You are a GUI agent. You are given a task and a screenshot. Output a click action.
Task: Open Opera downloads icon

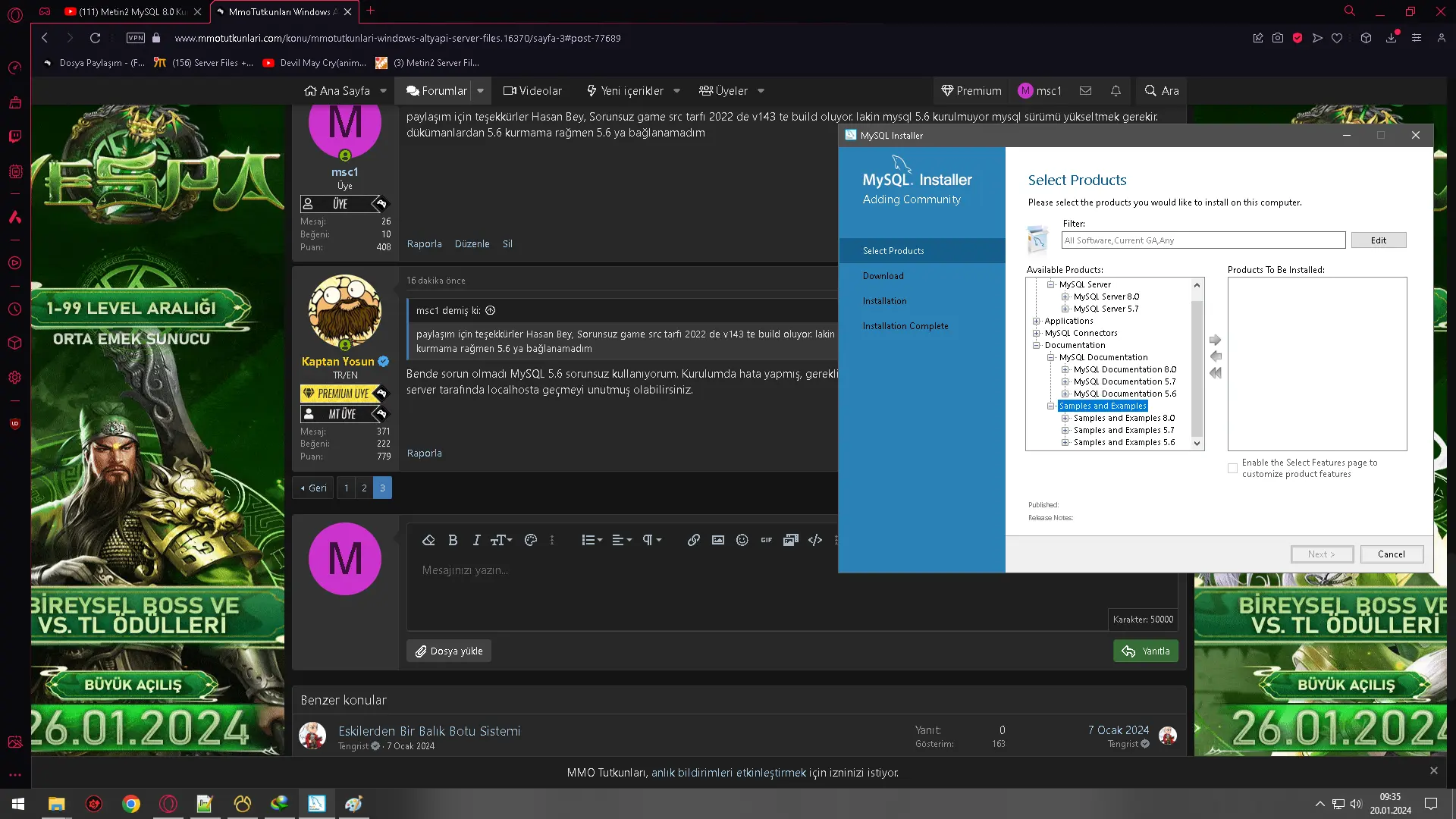pyautogui.click(x=1392, y=38)
